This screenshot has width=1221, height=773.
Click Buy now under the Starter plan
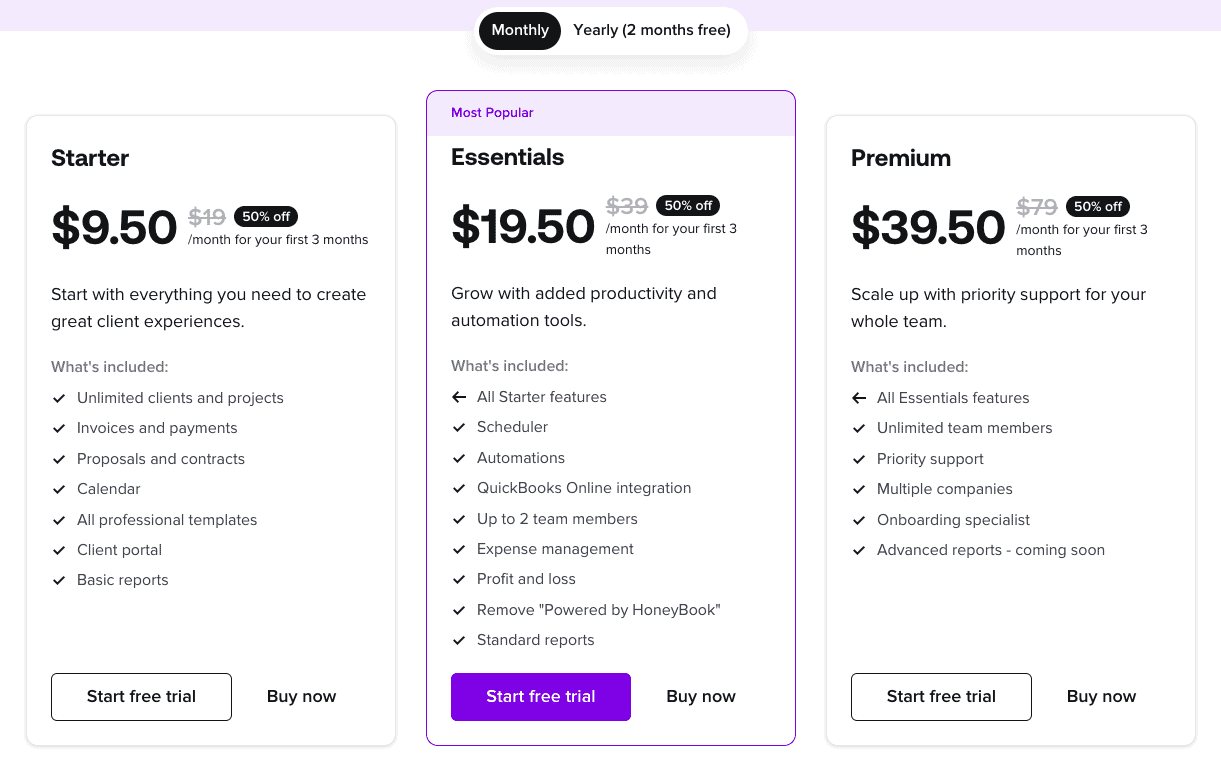coord(301,696)
